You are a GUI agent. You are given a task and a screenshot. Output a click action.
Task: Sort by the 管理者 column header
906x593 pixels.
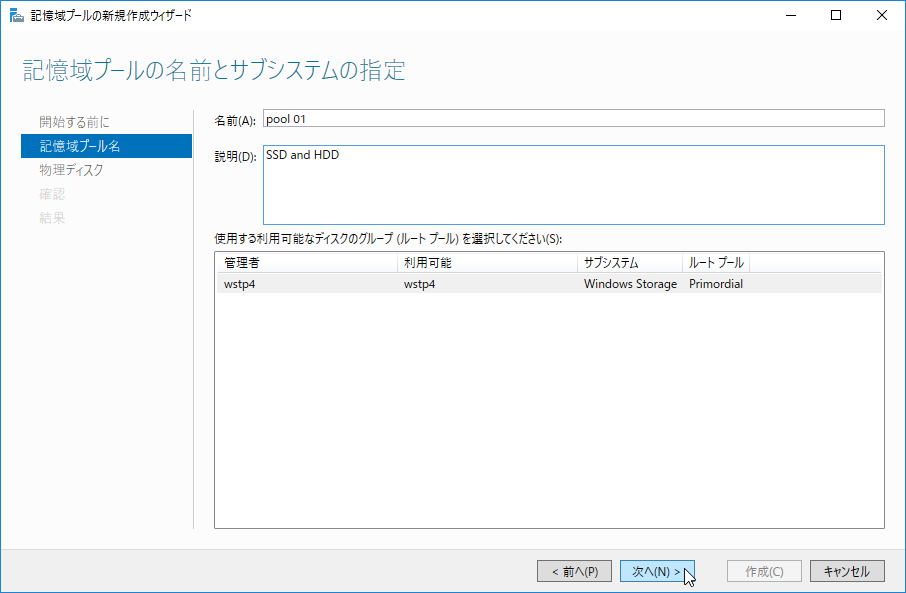click(x=307, y=263)
